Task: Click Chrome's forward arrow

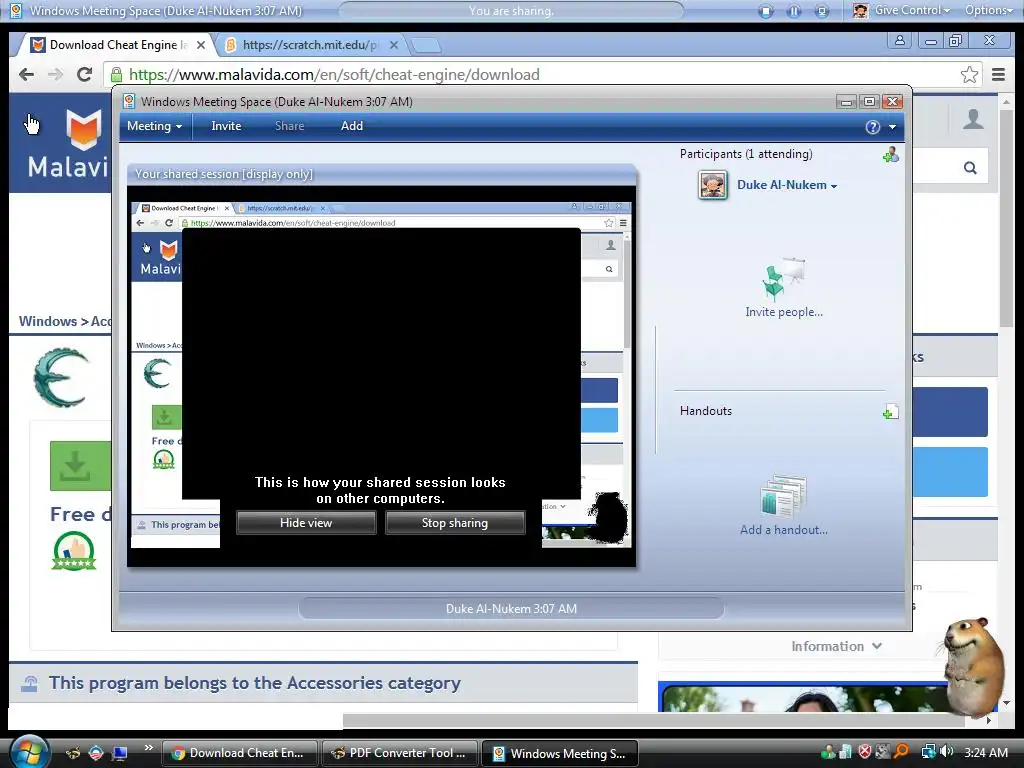Action: (x=56, y=74)
